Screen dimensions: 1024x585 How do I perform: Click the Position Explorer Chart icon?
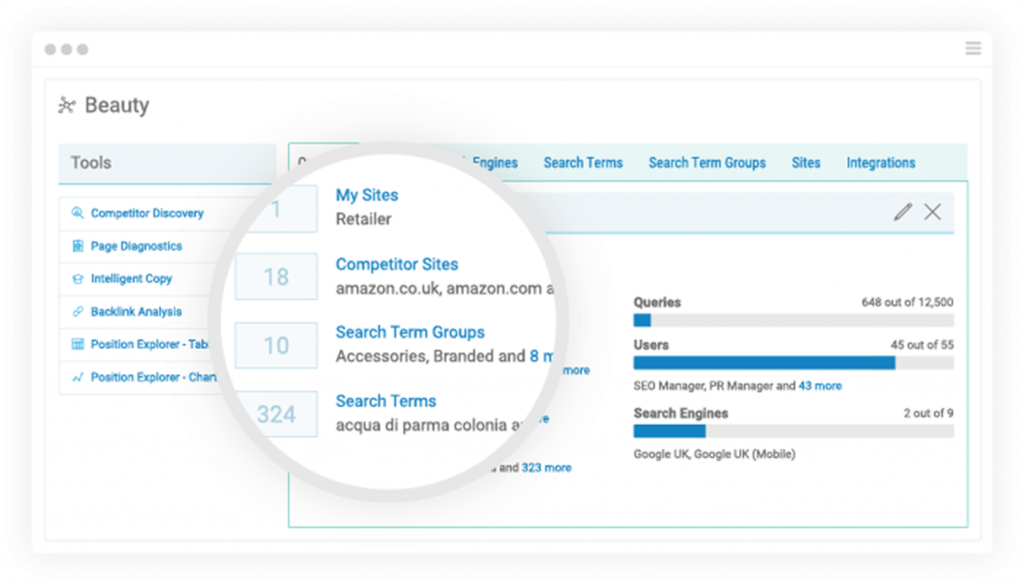point(78,377)
